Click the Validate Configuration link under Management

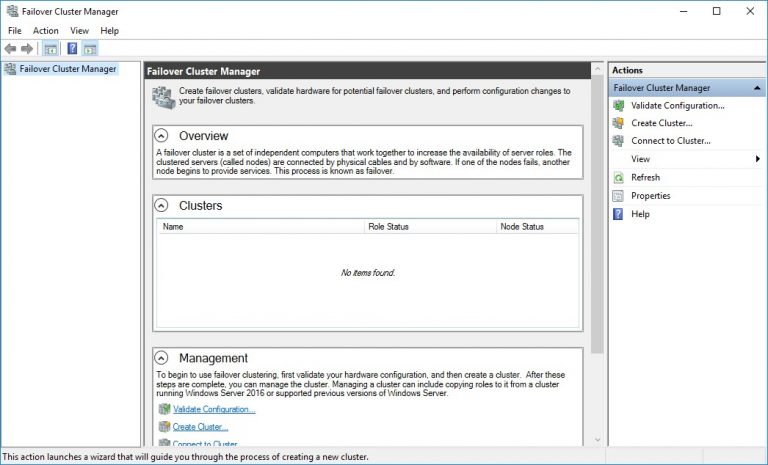tap(214, 409)
